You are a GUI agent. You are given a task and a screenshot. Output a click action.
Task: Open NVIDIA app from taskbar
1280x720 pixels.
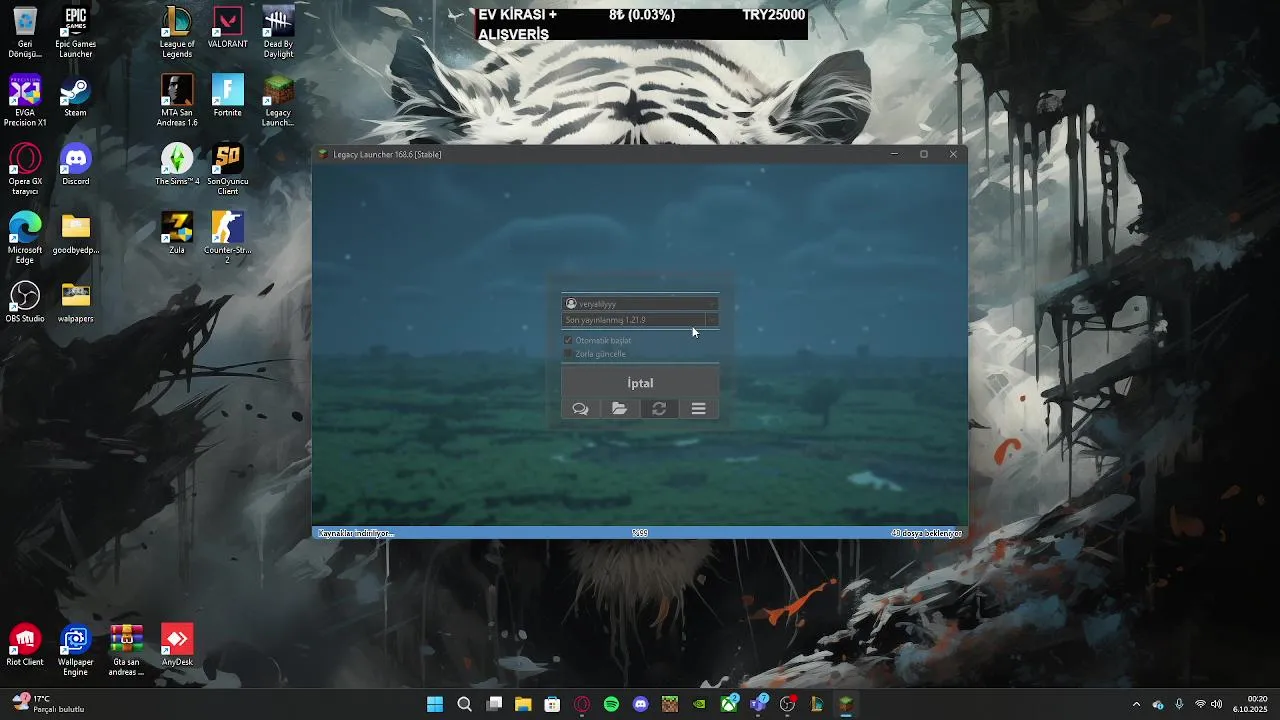pos(699,704)
